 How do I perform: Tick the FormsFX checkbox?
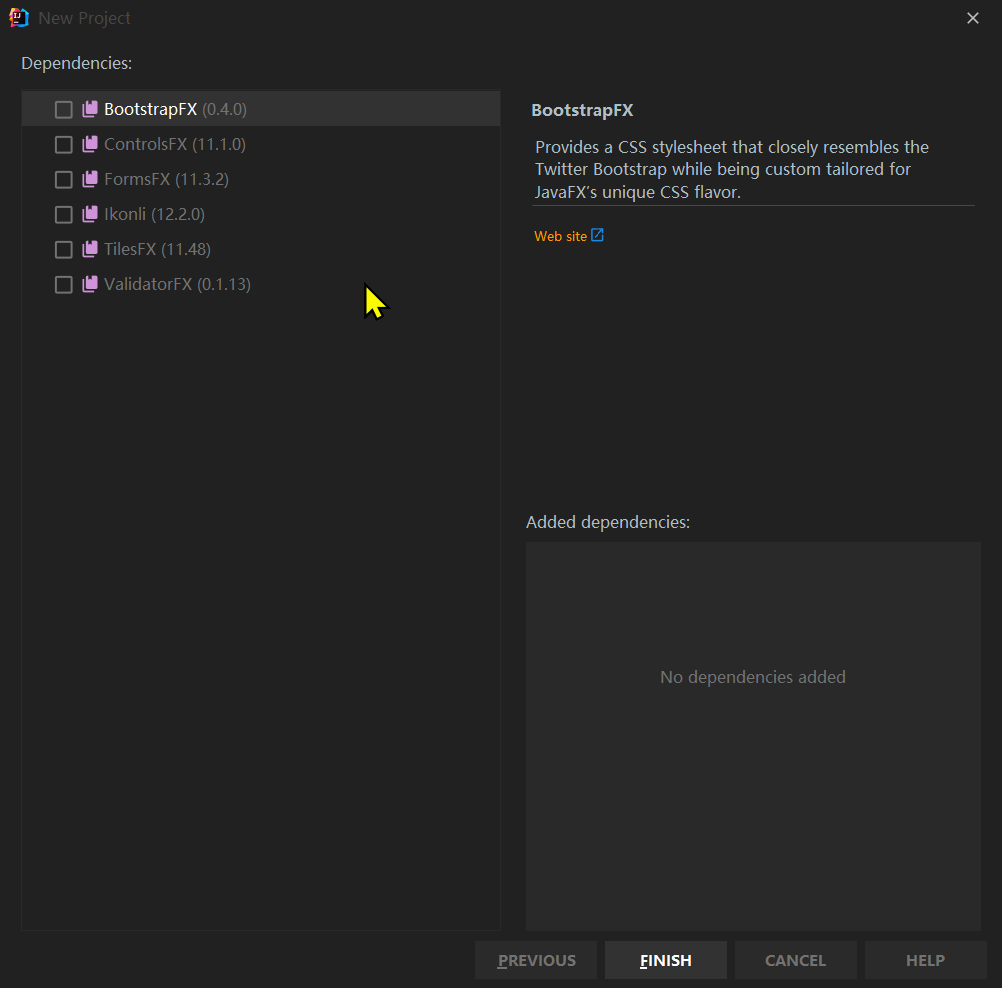[63, 180]
